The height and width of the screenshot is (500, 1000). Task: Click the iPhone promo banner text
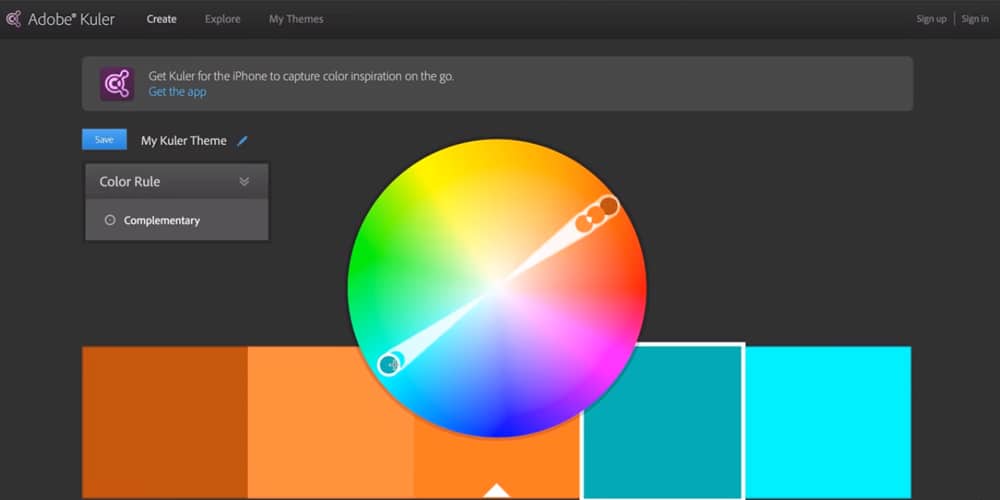(301, 76)
